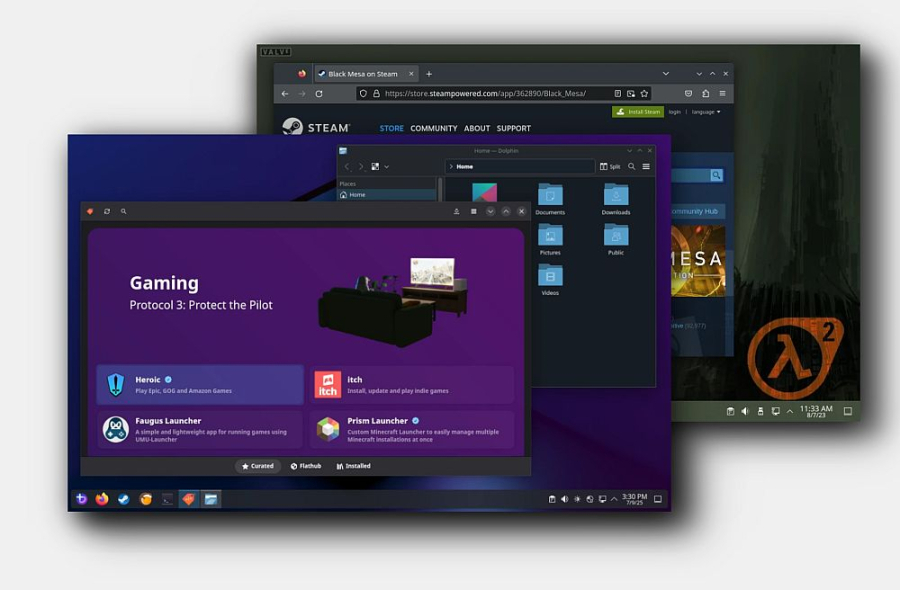Expand the Steam language dropdown

point(705,112)
